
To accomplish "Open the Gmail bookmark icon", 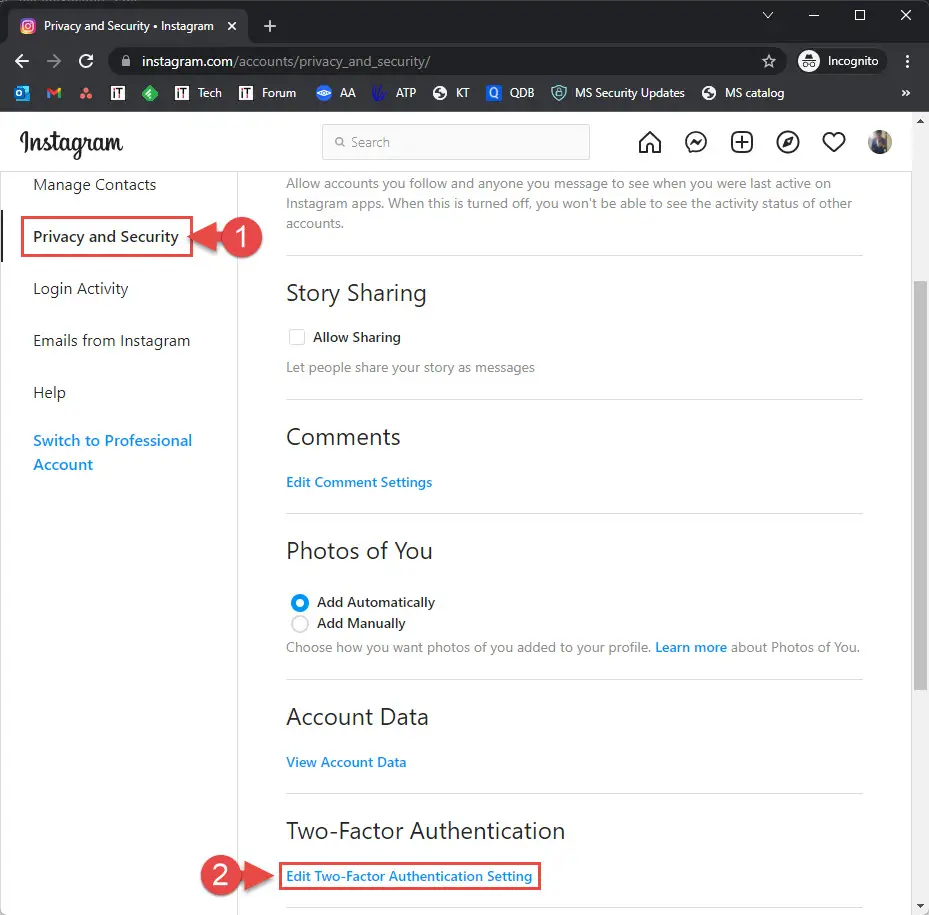I will pyautogui.click(x=54, y=93).
